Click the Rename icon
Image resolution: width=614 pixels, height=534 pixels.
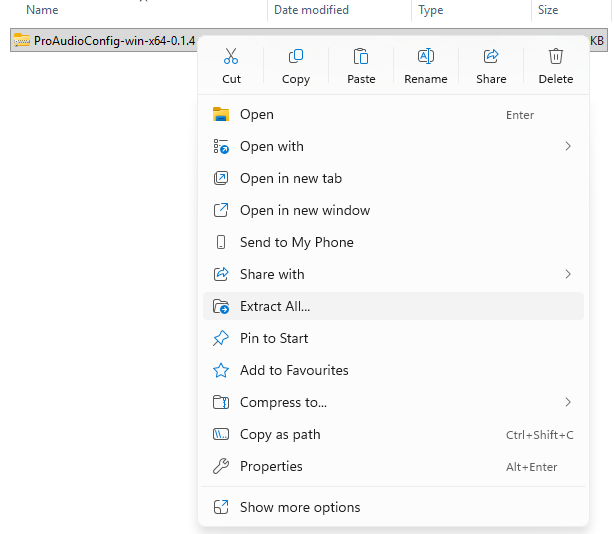426,56
